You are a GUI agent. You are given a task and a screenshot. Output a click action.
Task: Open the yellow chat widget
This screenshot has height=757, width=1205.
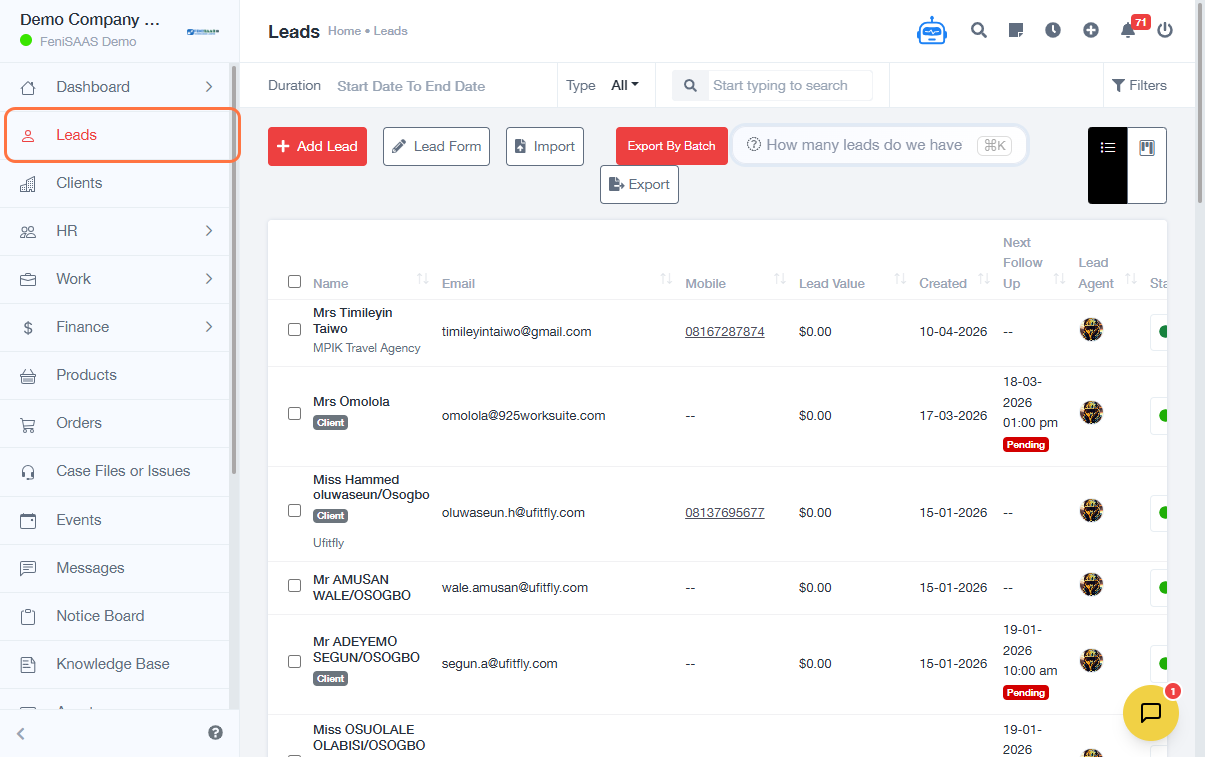point(1150,712)
